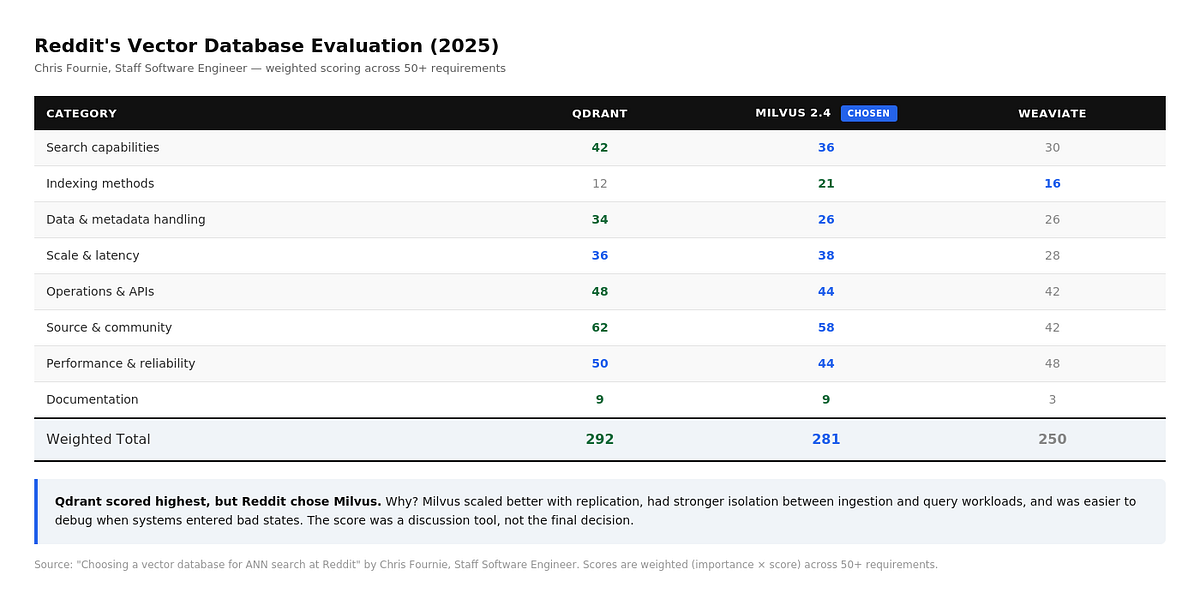
Task: Click Milvus's 38 in Scale & latency row
Action: [x=826, y=255]
